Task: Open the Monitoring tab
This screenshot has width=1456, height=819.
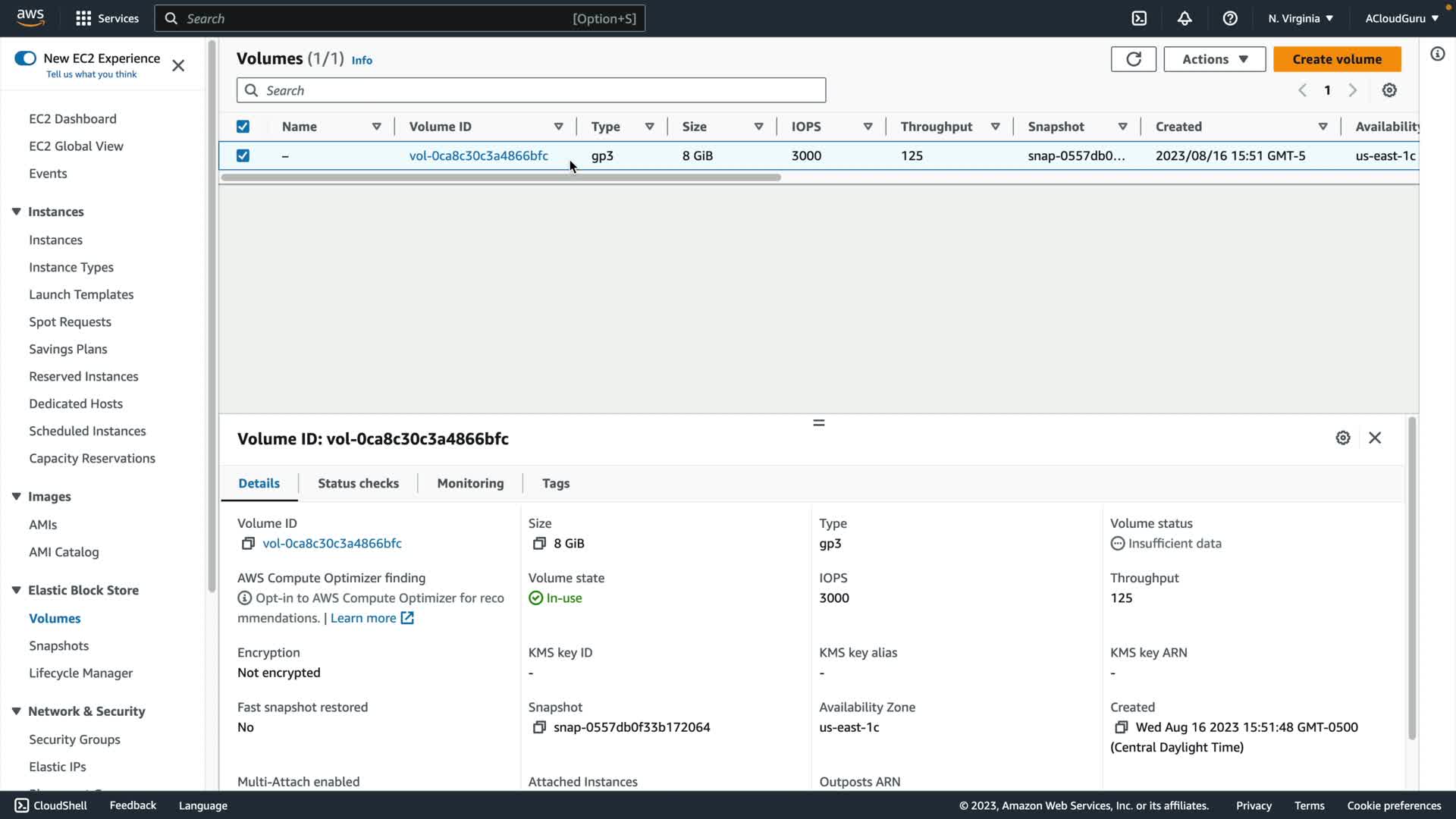Action: [470, 484]
